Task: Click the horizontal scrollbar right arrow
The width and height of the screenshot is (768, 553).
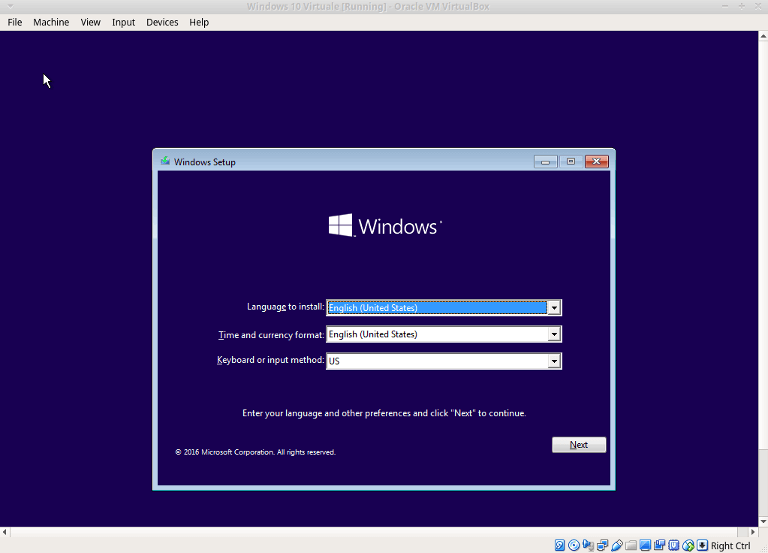Action: click(x=753, y=531)
